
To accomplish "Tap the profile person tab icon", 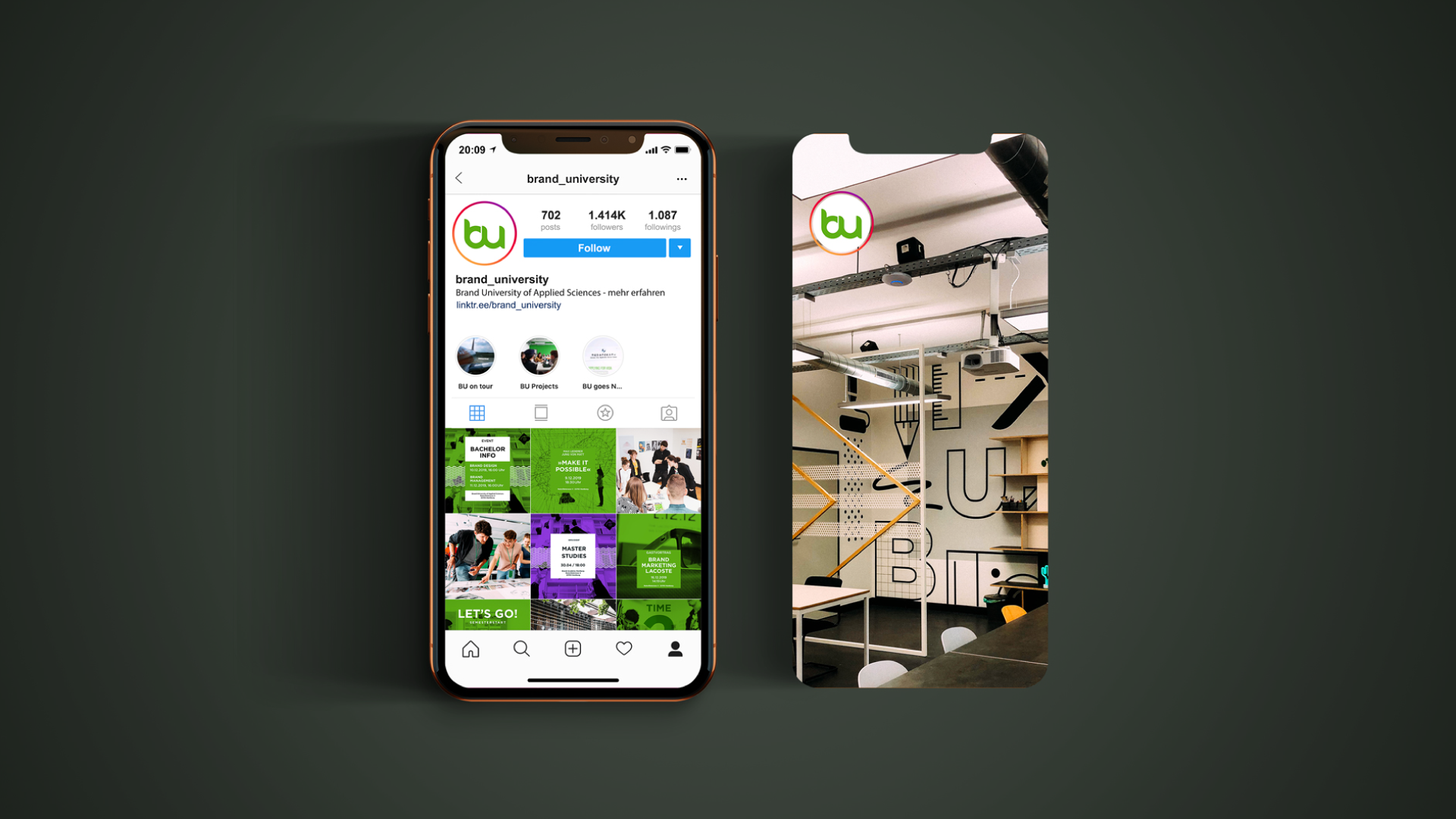I will [676, 648].
